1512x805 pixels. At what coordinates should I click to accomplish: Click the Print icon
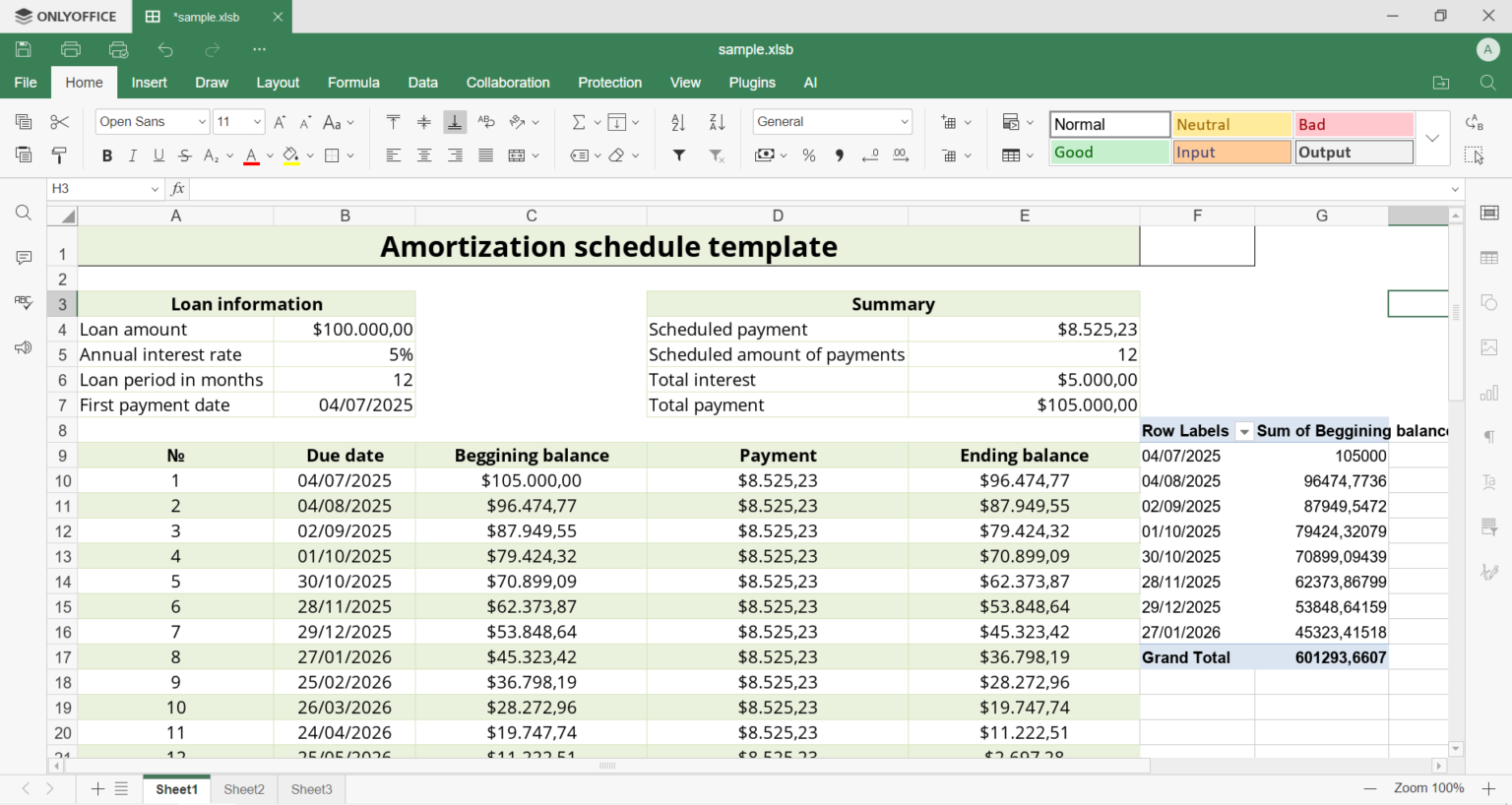pos(71,49)
